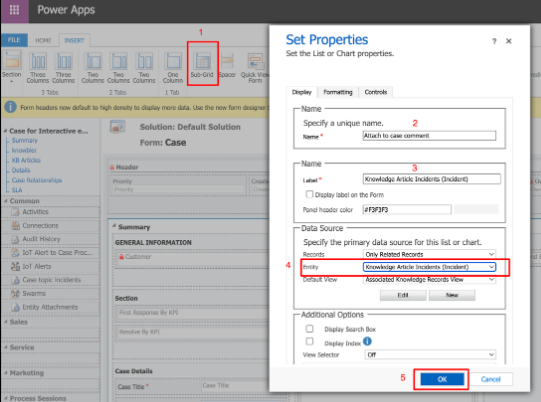This screenshot has height=402, width=541.
Task: Go to KB Articles in form tree
Action: tap(26, 160)
